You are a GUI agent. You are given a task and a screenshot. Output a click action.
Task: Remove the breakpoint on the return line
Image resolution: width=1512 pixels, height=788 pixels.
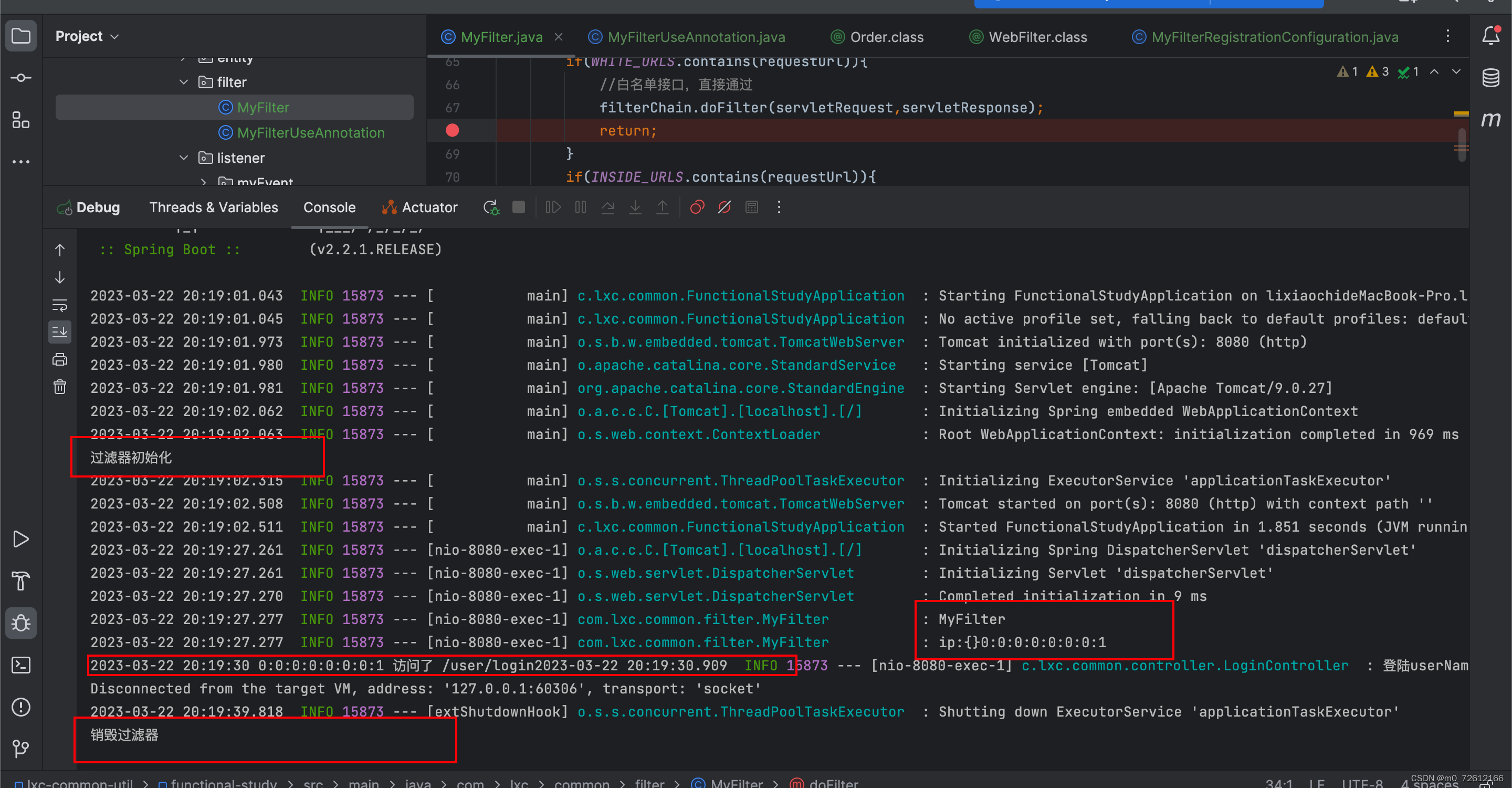point(452,130)
